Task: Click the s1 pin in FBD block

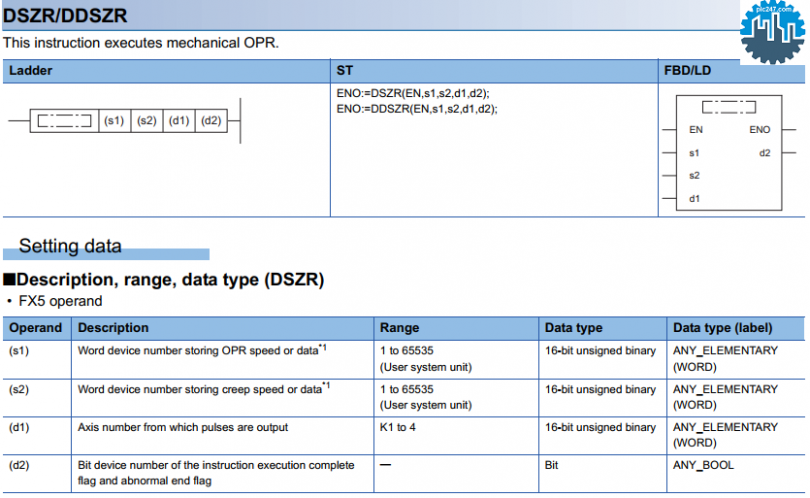Action: point(694,153)
